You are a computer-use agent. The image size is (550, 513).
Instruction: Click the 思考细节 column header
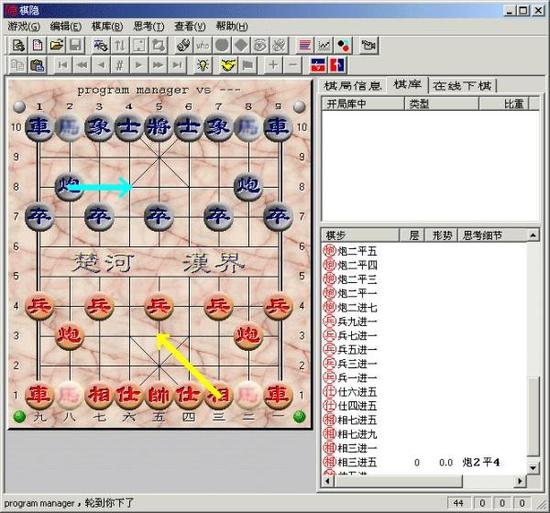point(492,235)
